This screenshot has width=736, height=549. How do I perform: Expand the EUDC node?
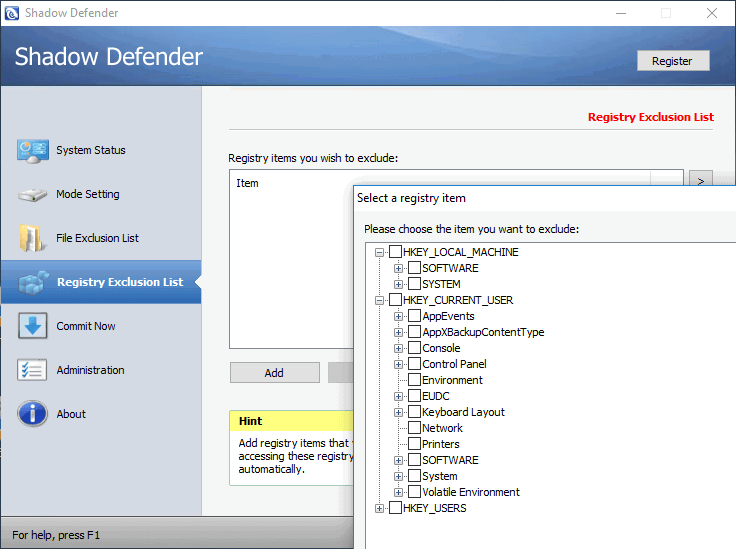(x=398, y=396)
